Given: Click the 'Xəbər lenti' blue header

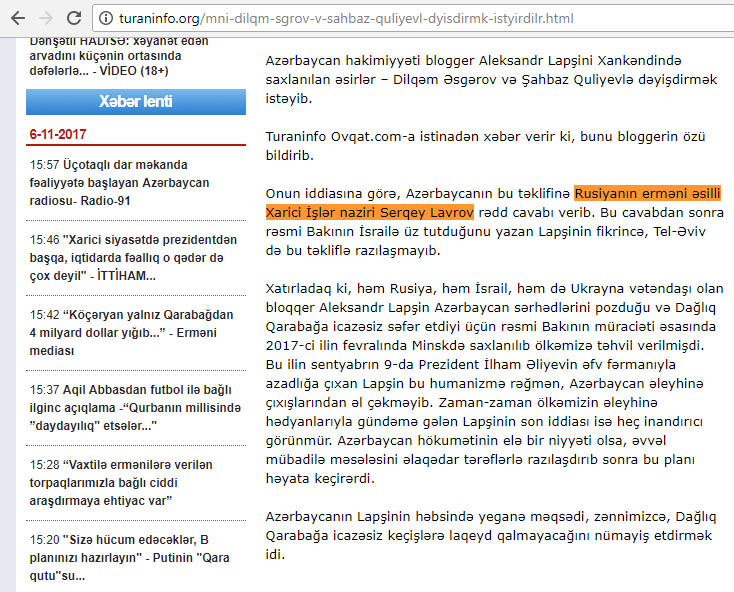Looking at the screenshot, I should point(136,102).
